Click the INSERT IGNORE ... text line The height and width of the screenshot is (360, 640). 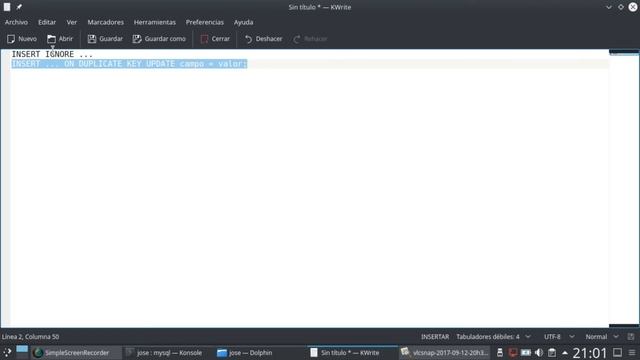pos(52,54)
